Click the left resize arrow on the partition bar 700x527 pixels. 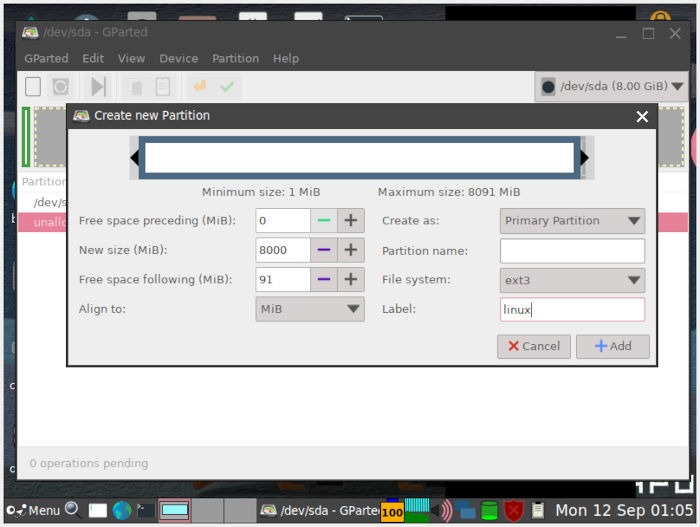(134, 158)
